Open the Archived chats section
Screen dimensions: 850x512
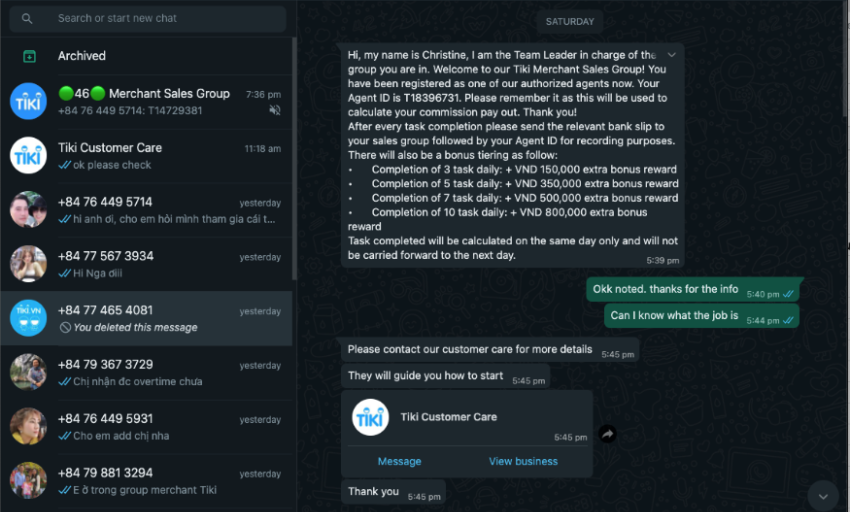[x=146, y=56]
